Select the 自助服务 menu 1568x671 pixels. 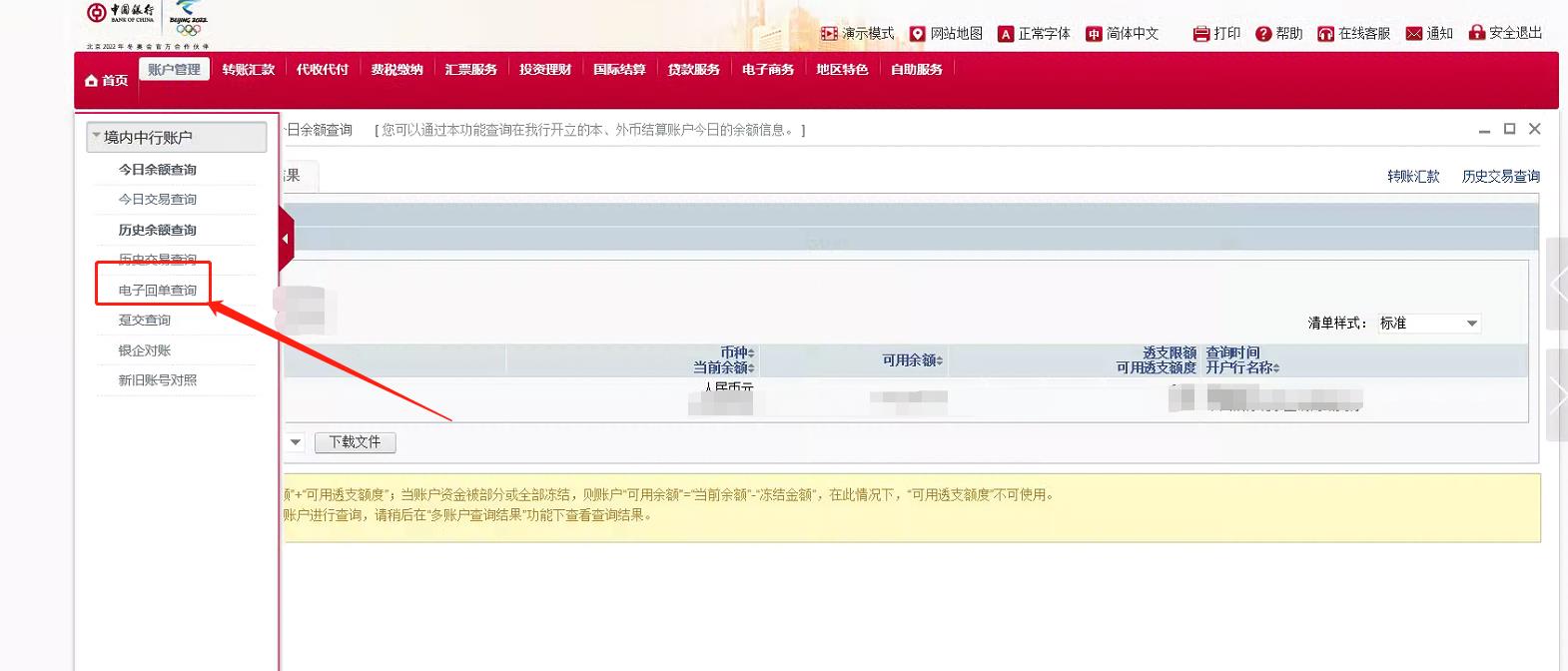916,70
